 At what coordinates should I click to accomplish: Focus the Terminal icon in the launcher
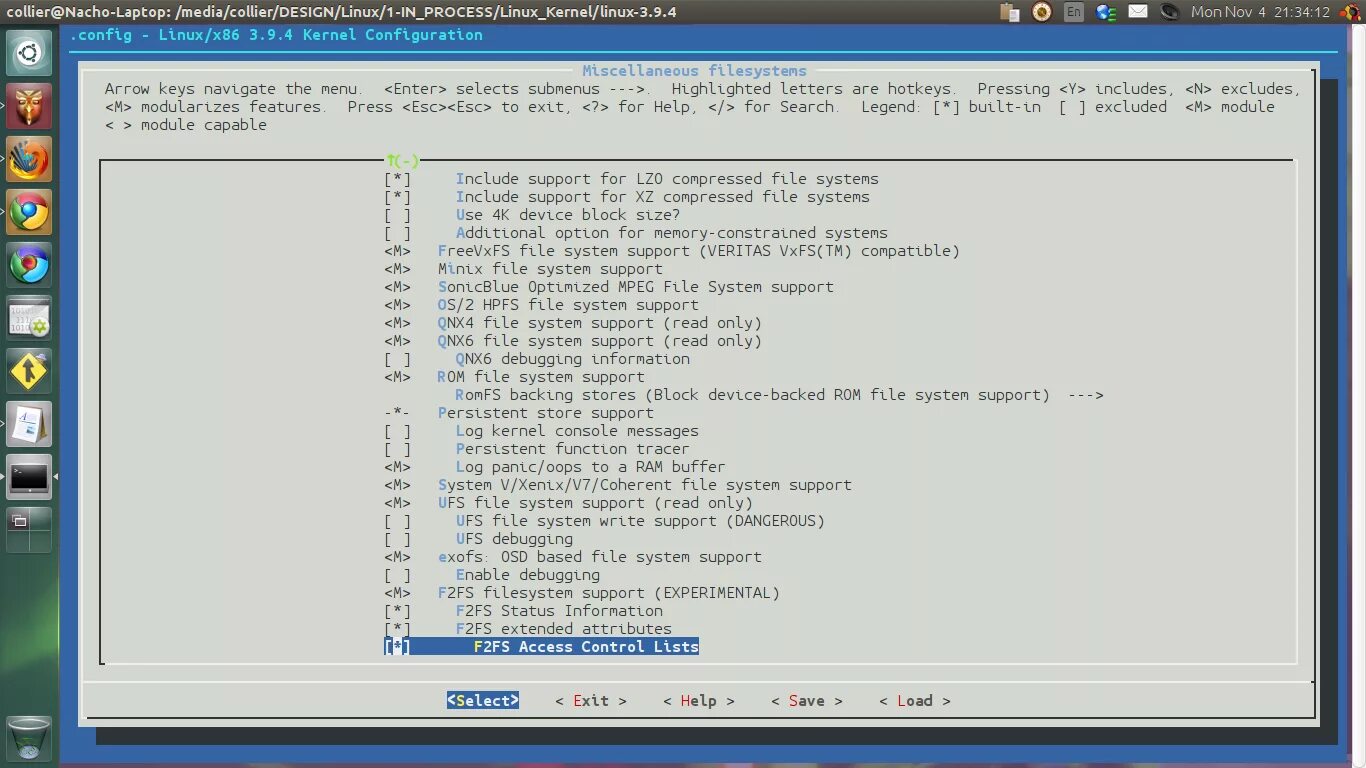pyautogui.click(x=29, y=477)
